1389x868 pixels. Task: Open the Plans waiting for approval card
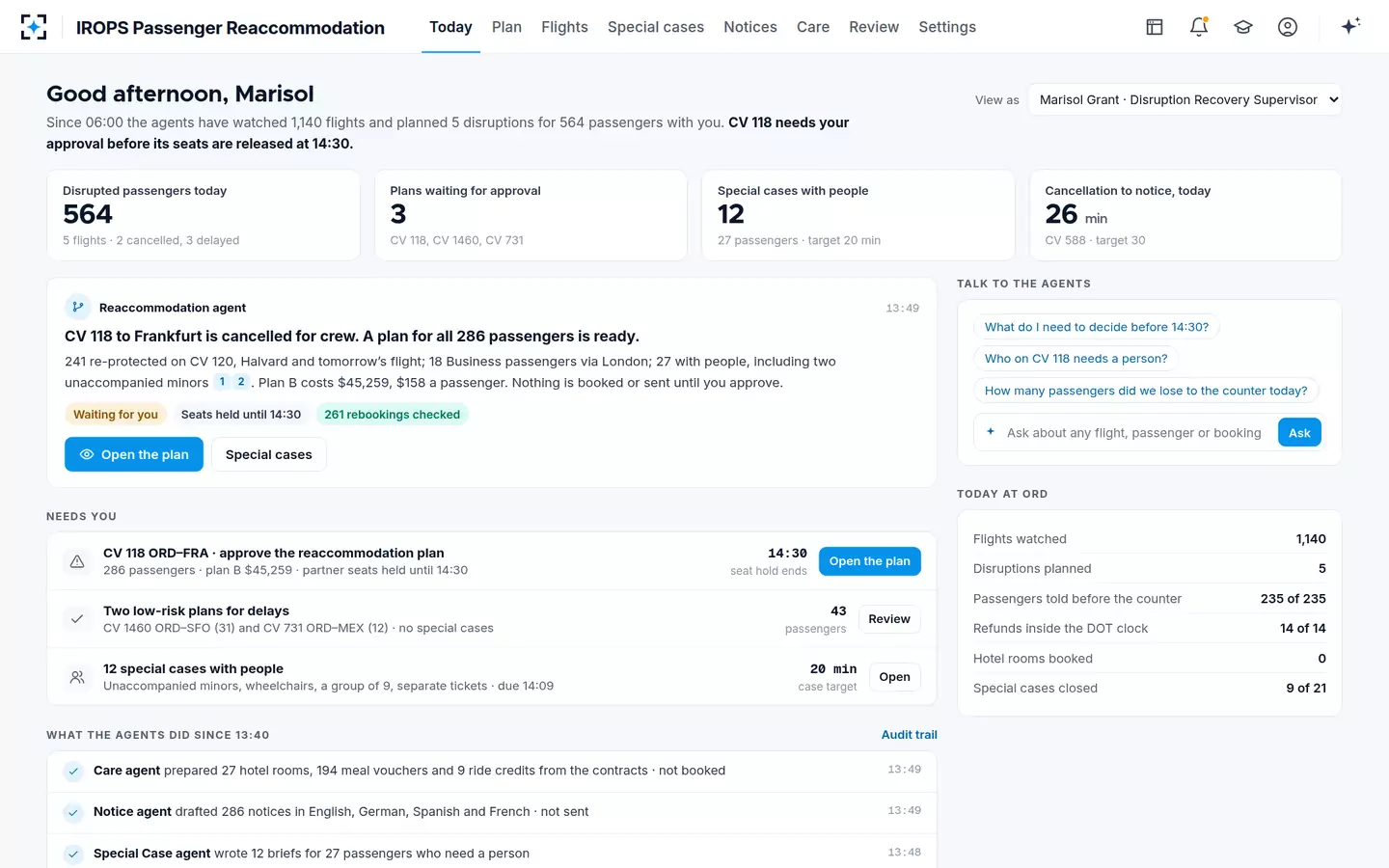tap(531, 215)
